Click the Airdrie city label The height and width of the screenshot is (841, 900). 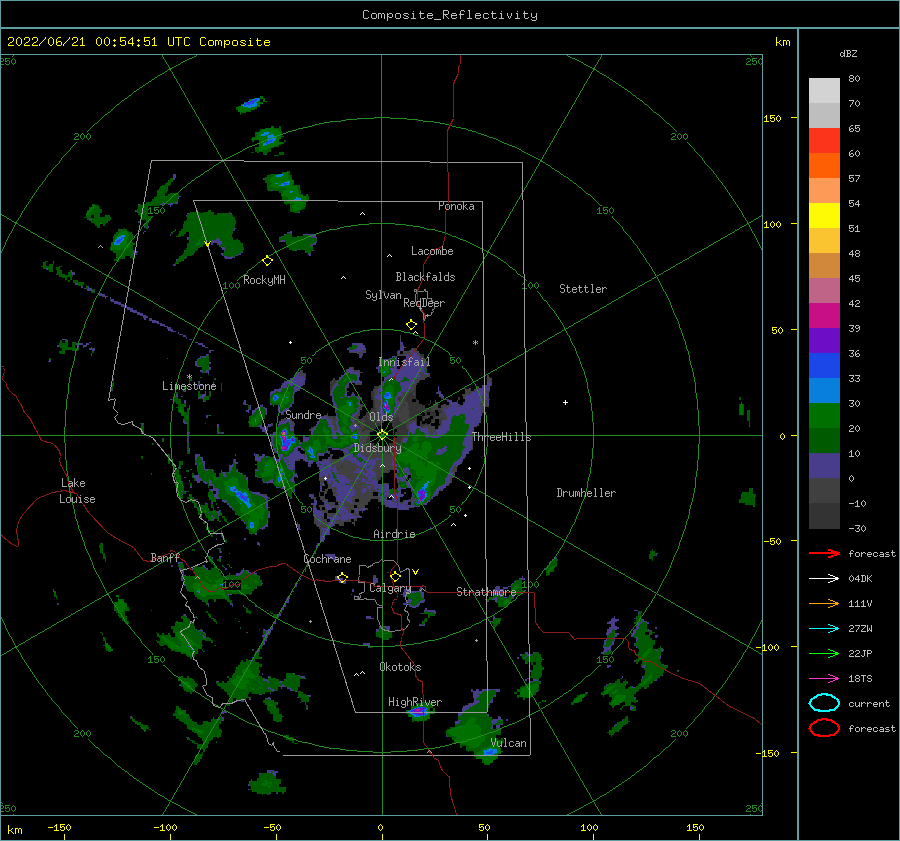click(x=394, y=534)
